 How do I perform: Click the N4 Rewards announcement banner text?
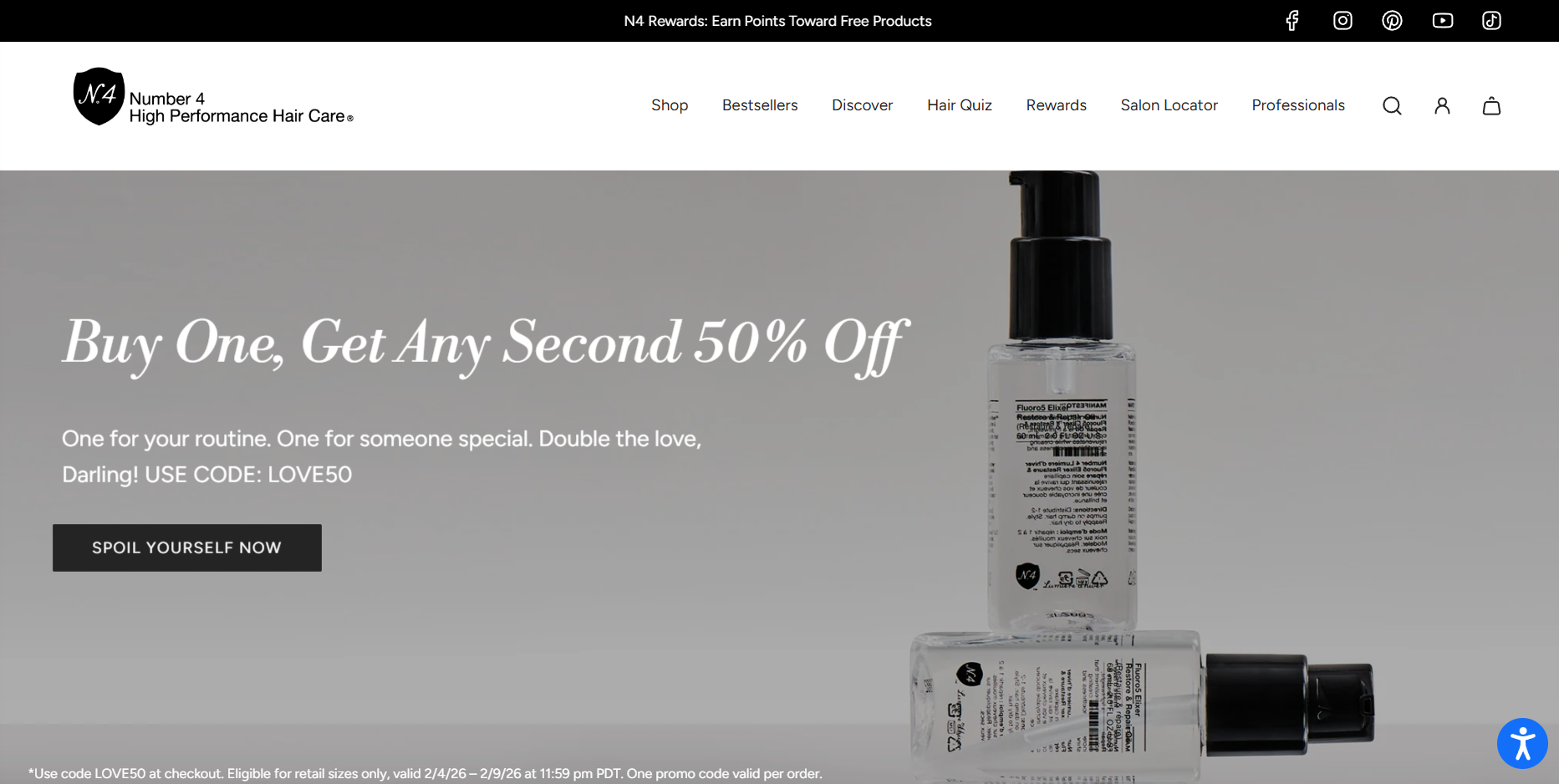pyautogui.click(x=777, y=21)
